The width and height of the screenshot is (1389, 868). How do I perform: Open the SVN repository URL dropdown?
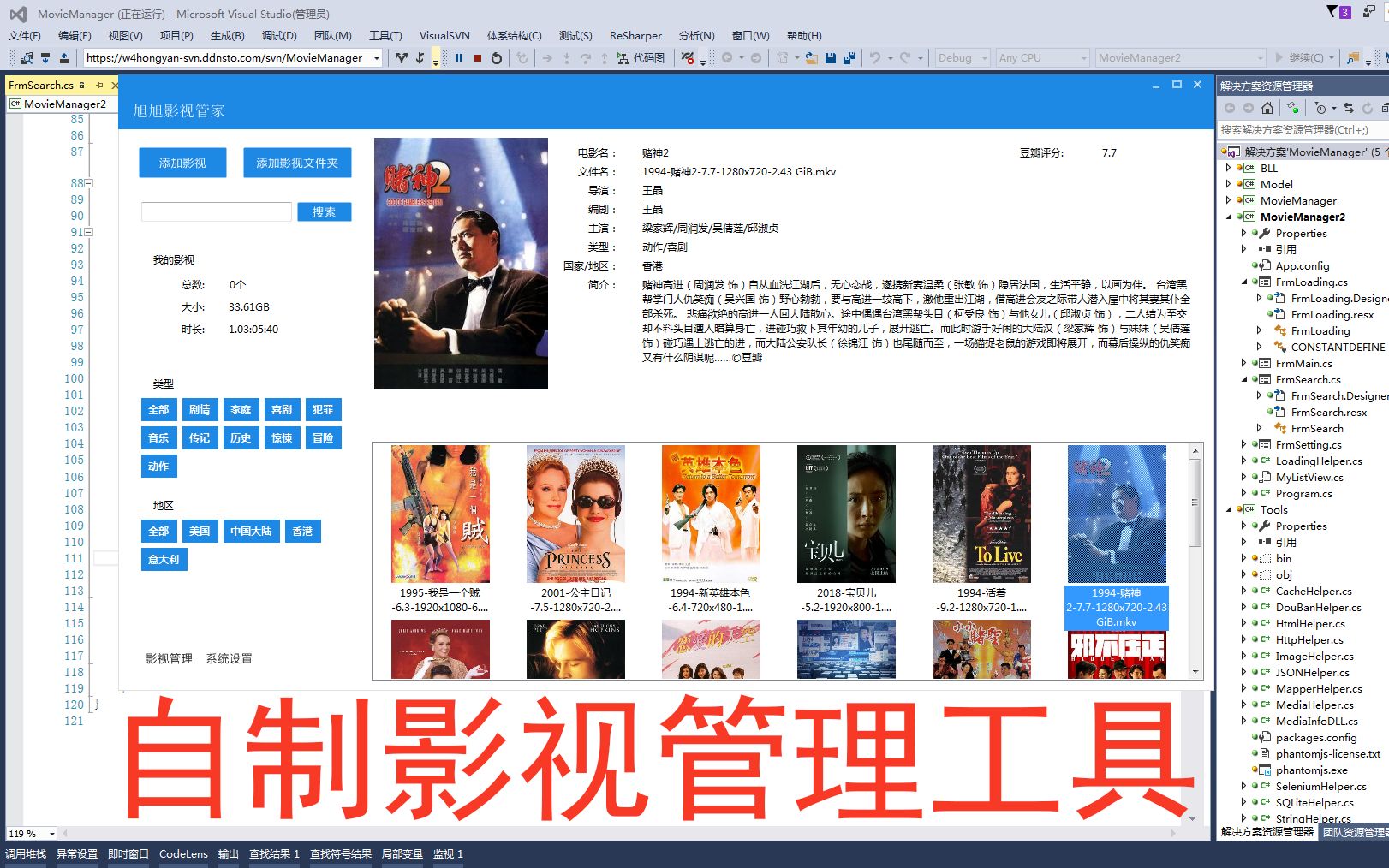(376, 58)
